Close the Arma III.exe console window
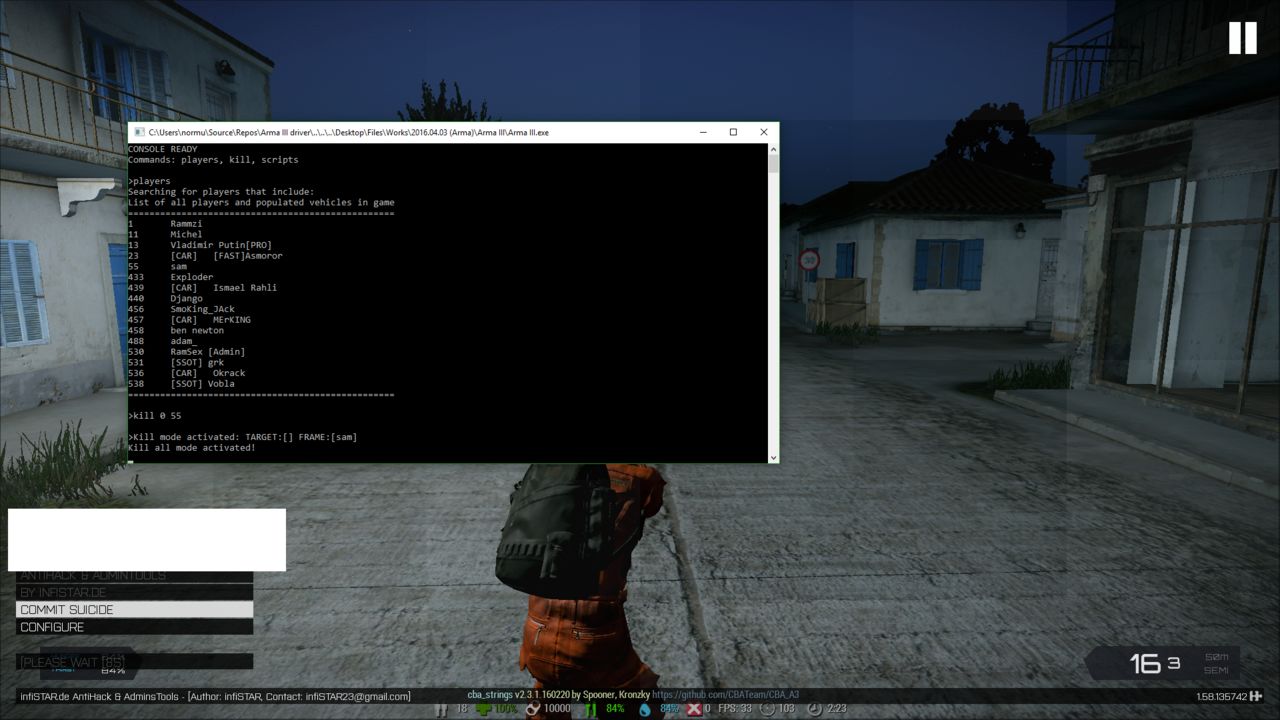The width and height of the screenshot is (1280, 720). (764, 132)
